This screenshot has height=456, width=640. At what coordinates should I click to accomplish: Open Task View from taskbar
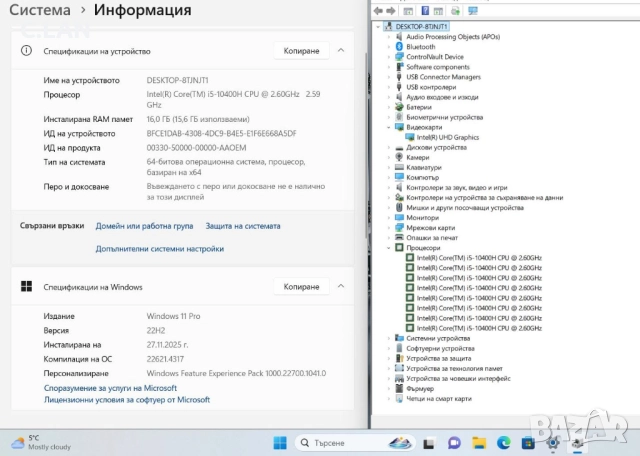tap(429, 443)
